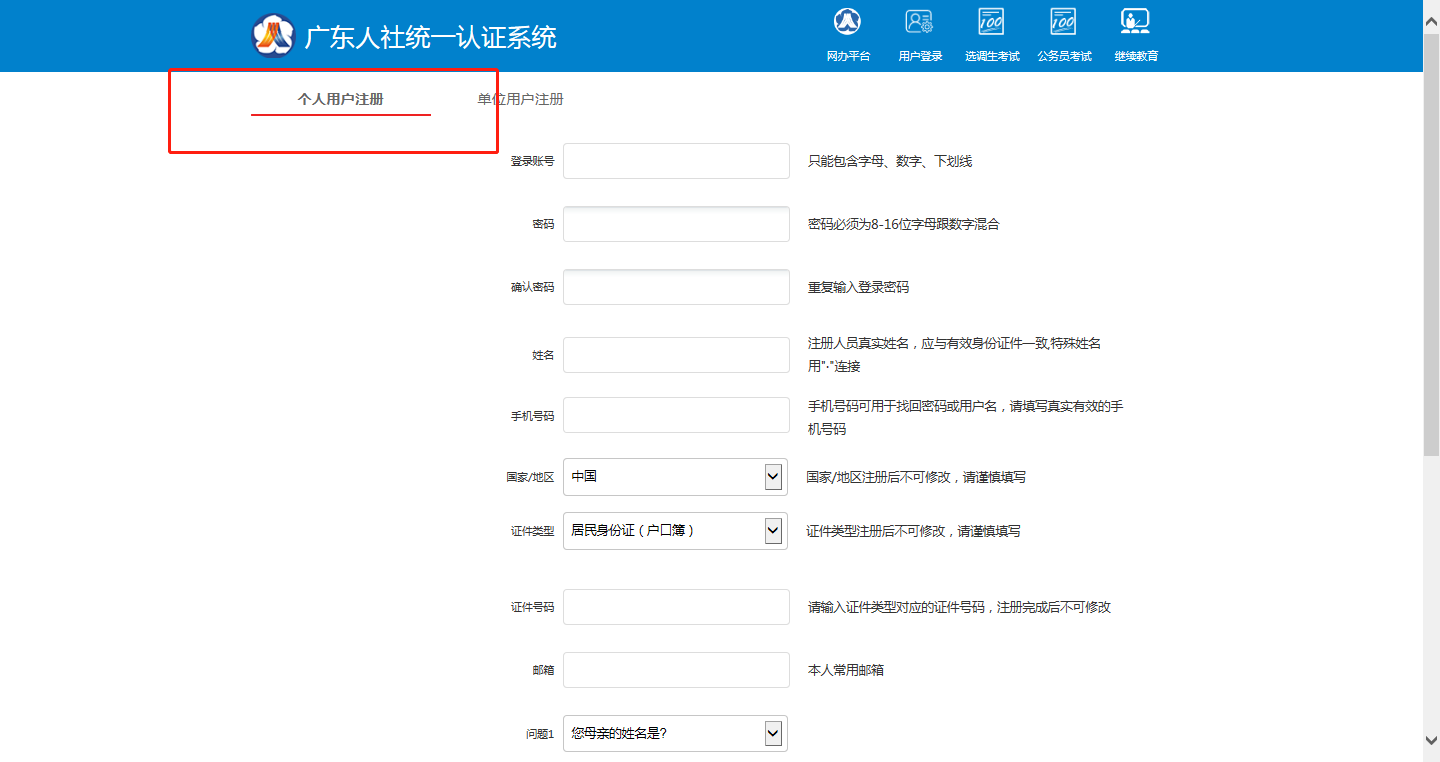Focus the 证件号码 input field
Image resolution: width=1440 pixels, height=762 pixels.
pos(676,607)
